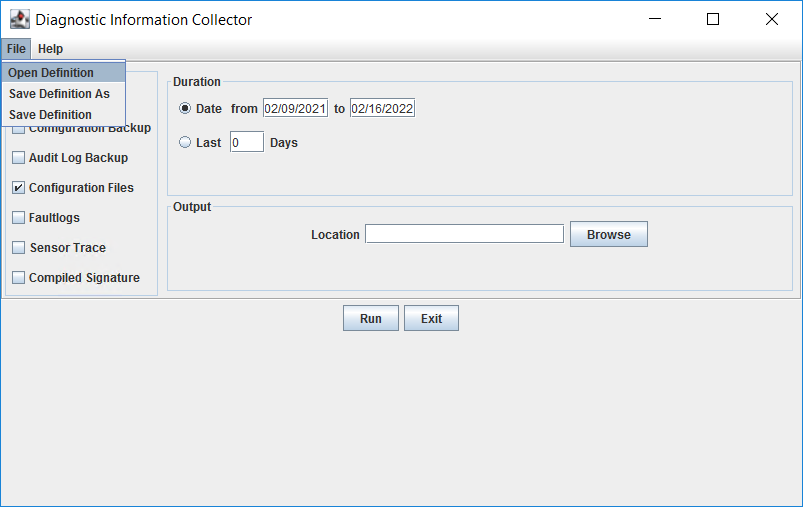Open the Help menu
Image resolution: width=803 pixels, height=507 pixels.
[50, 49]
